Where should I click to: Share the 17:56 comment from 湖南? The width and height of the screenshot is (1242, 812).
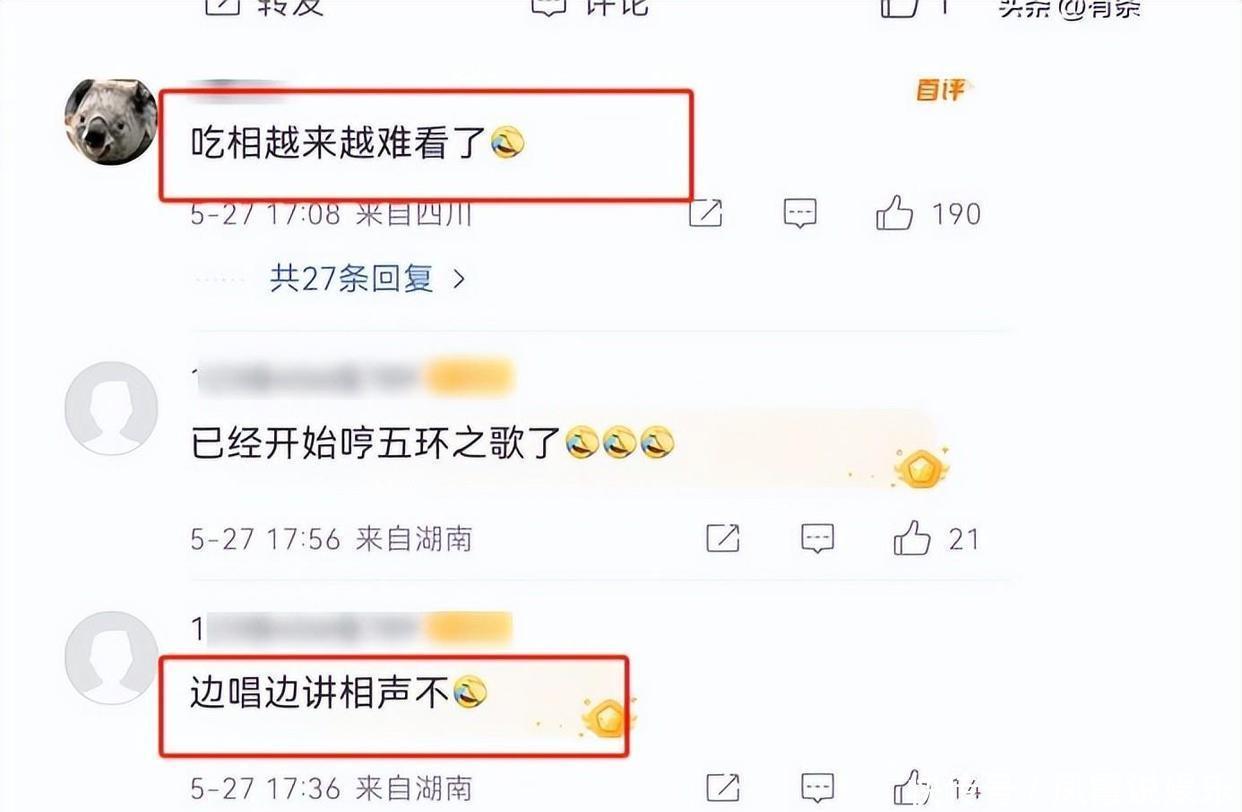pyautogui.click(x=722, y=539)
